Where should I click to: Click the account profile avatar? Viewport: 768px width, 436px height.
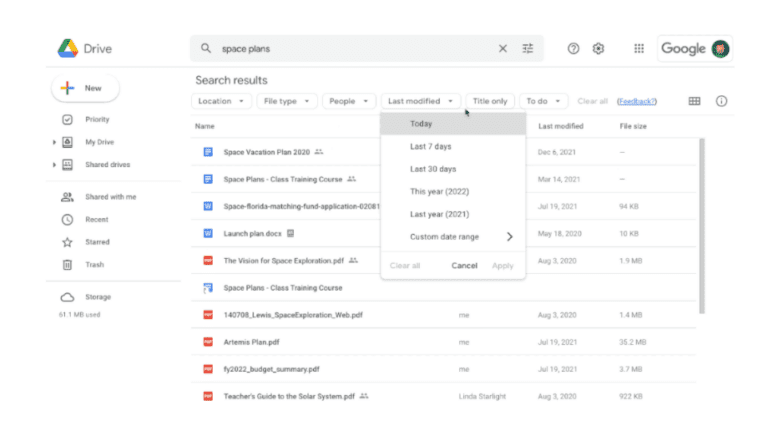720,48
